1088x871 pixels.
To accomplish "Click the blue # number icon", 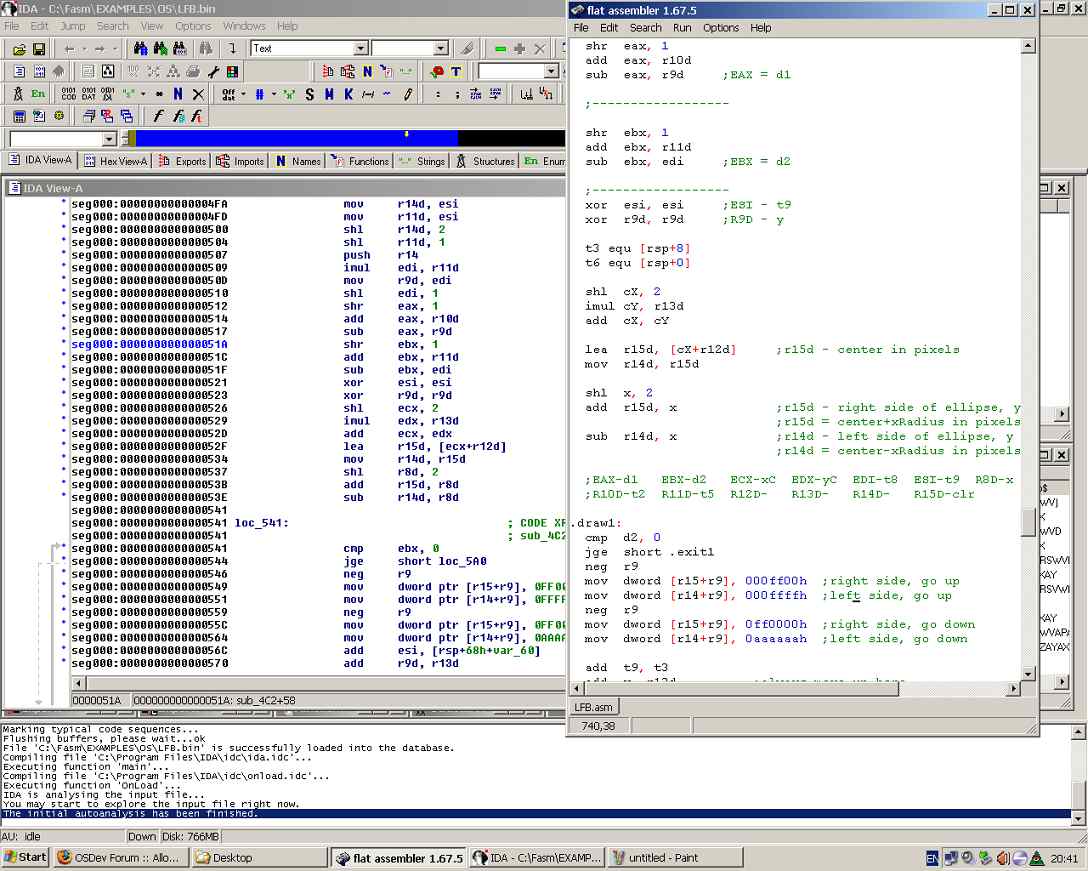I will (260, 94).
